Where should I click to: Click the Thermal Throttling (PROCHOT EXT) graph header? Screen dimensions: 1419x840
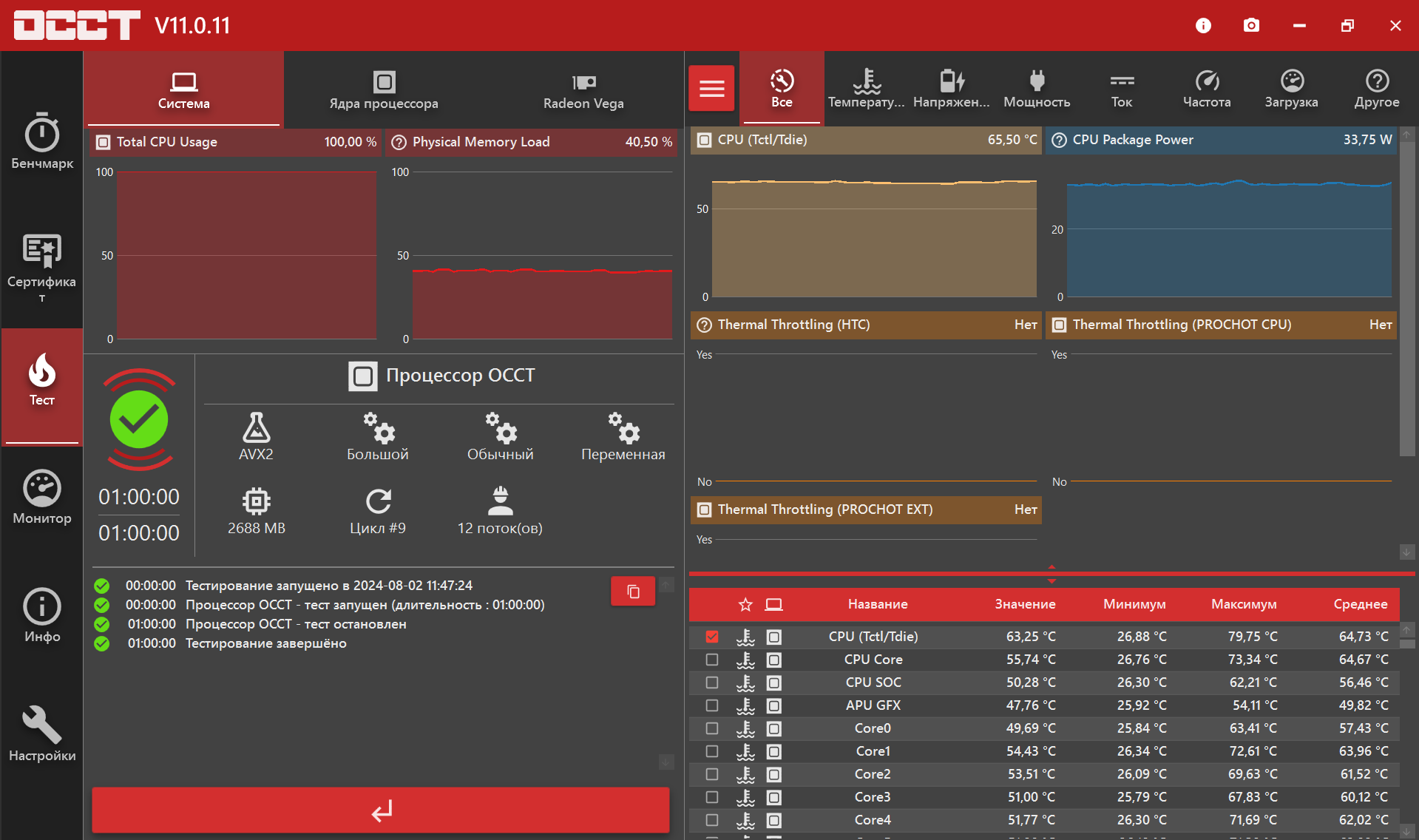tap(866, 509)
